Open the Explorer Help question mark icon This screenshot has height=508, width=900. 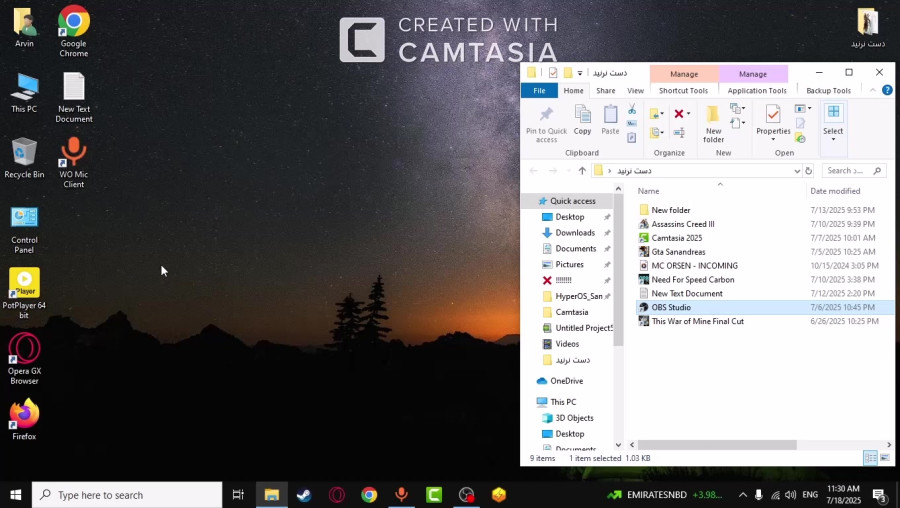pos(887,90)
